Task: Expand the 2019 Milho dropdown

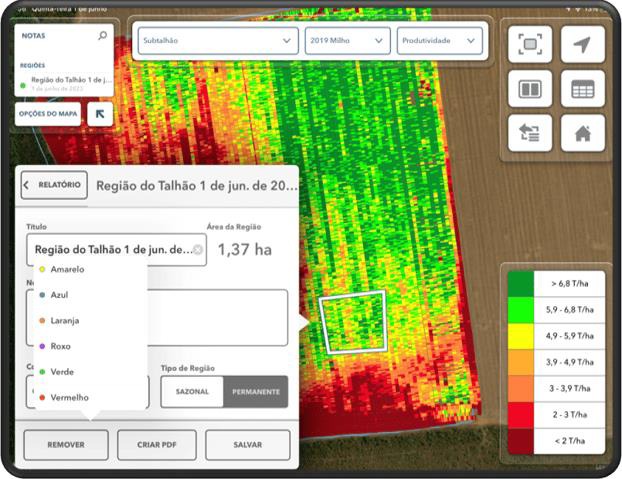Action: pos(347,41)
